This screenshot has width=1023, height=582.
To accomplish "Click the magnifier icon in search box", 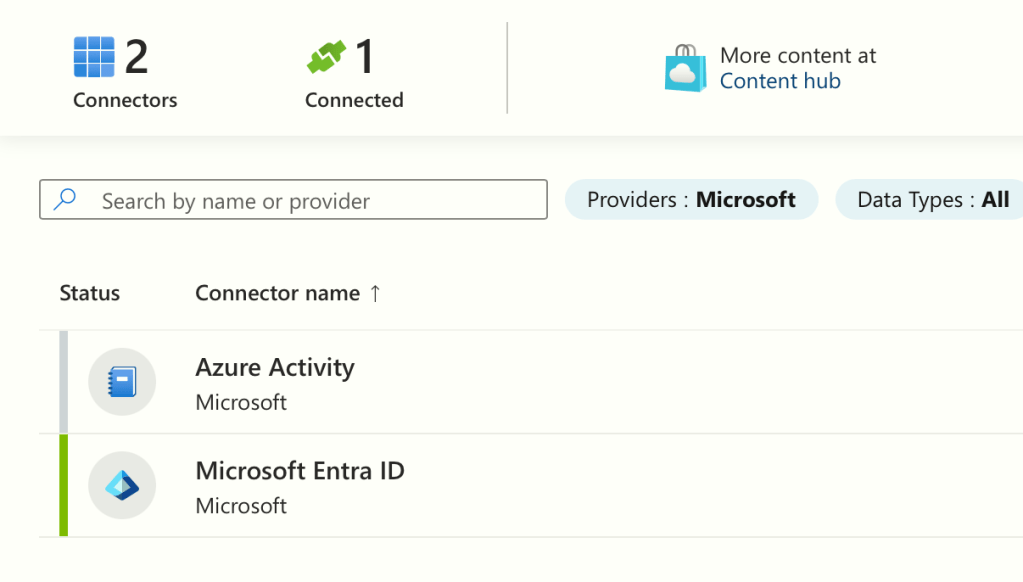I will [x=65, y=200].
